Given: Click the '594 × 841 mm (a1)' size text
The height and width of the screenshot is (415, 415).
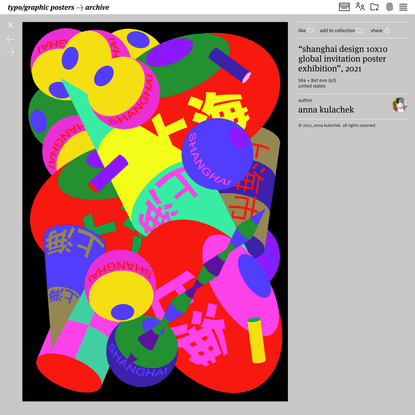Looking at the screenshot, I should [x=317, y=80].
